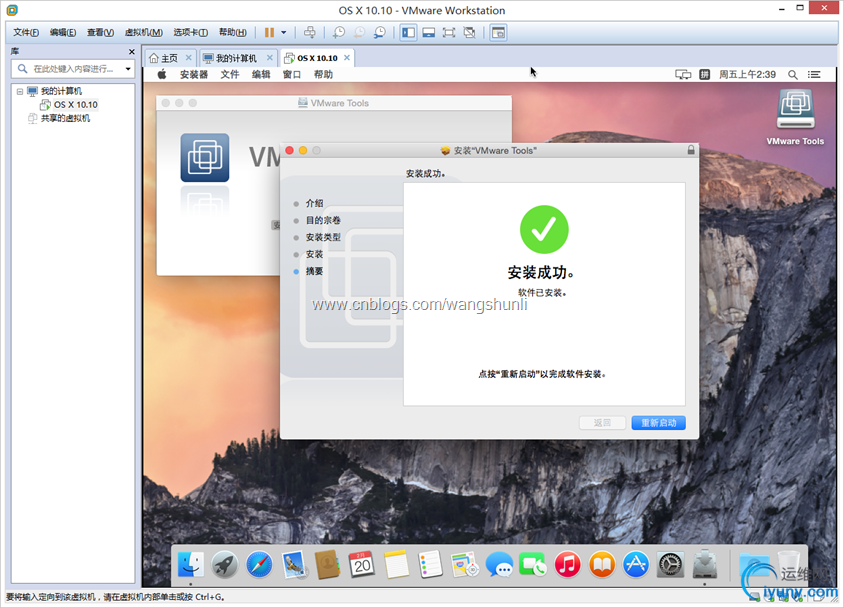Open the macOS 窗口 menu
This screenshot has width=844, height=608.
pyautogui.click(x=292, y=74)
